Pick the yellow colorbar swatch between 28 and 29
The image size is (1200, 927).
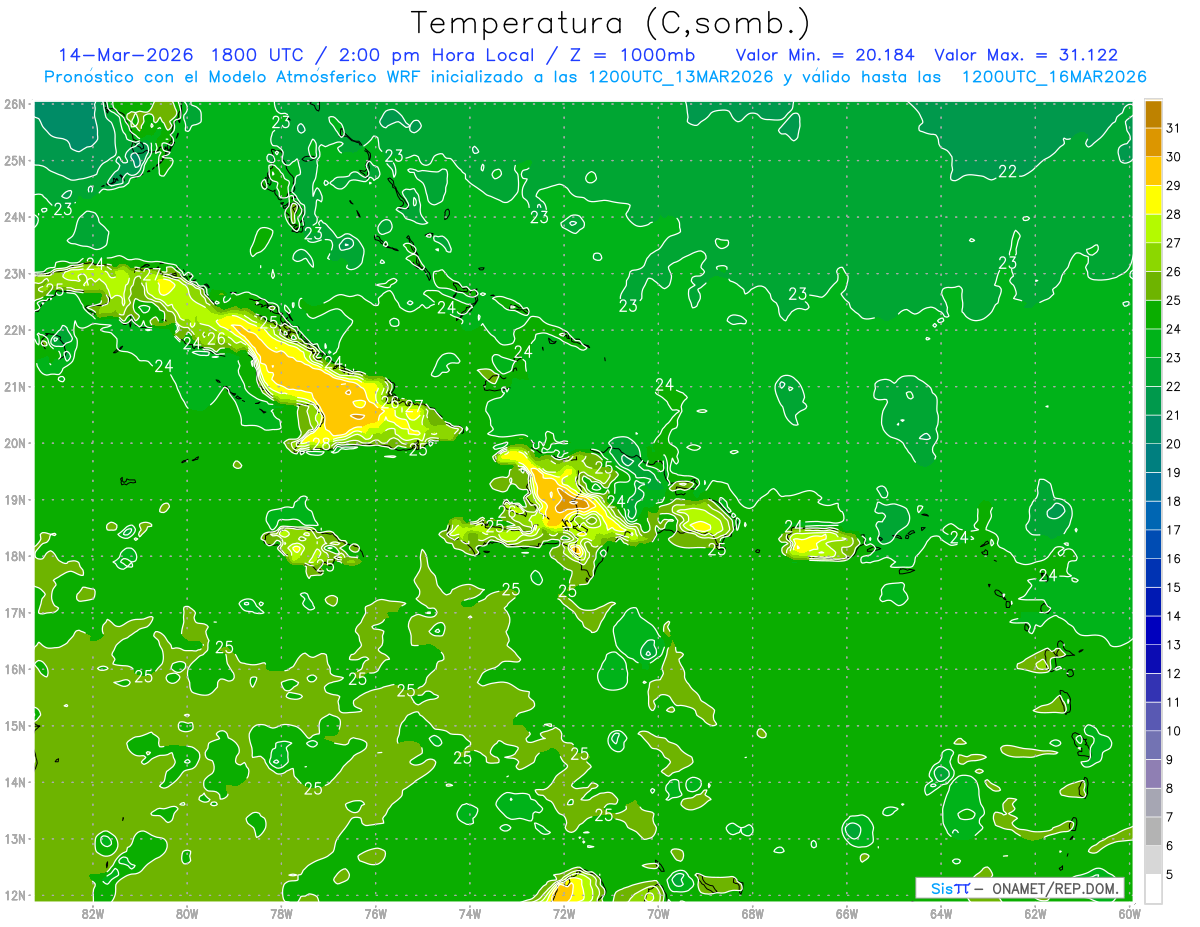pos(1153,200)
